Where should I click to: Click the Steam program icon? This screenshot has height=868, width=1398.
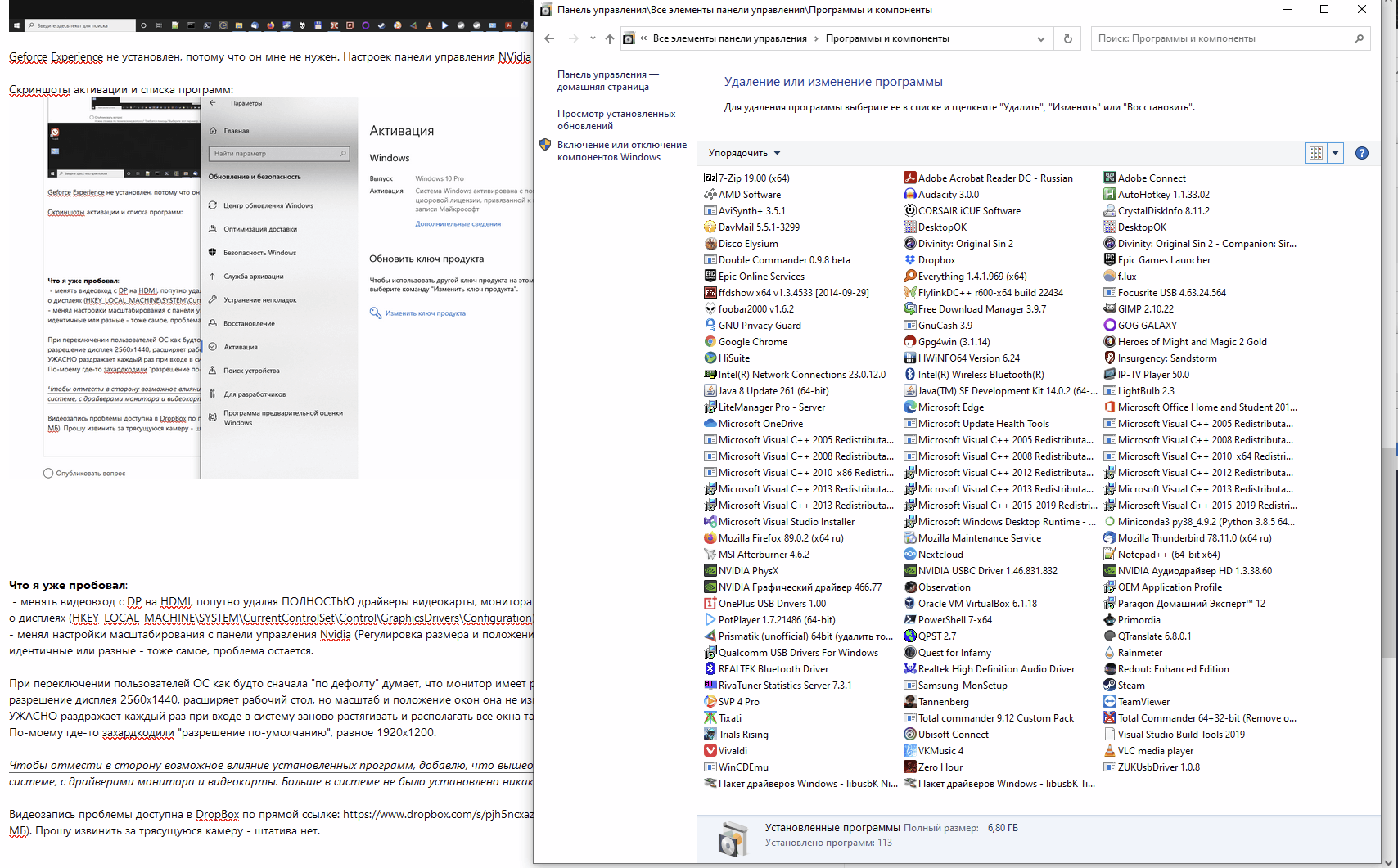pos(1110,686)
